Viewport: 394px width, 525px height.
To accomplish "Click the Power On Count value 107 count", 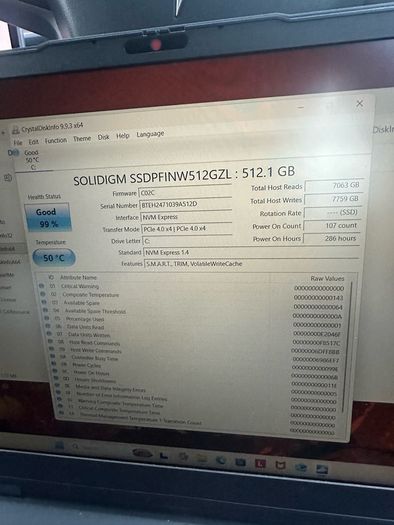I will click(331, 225).
